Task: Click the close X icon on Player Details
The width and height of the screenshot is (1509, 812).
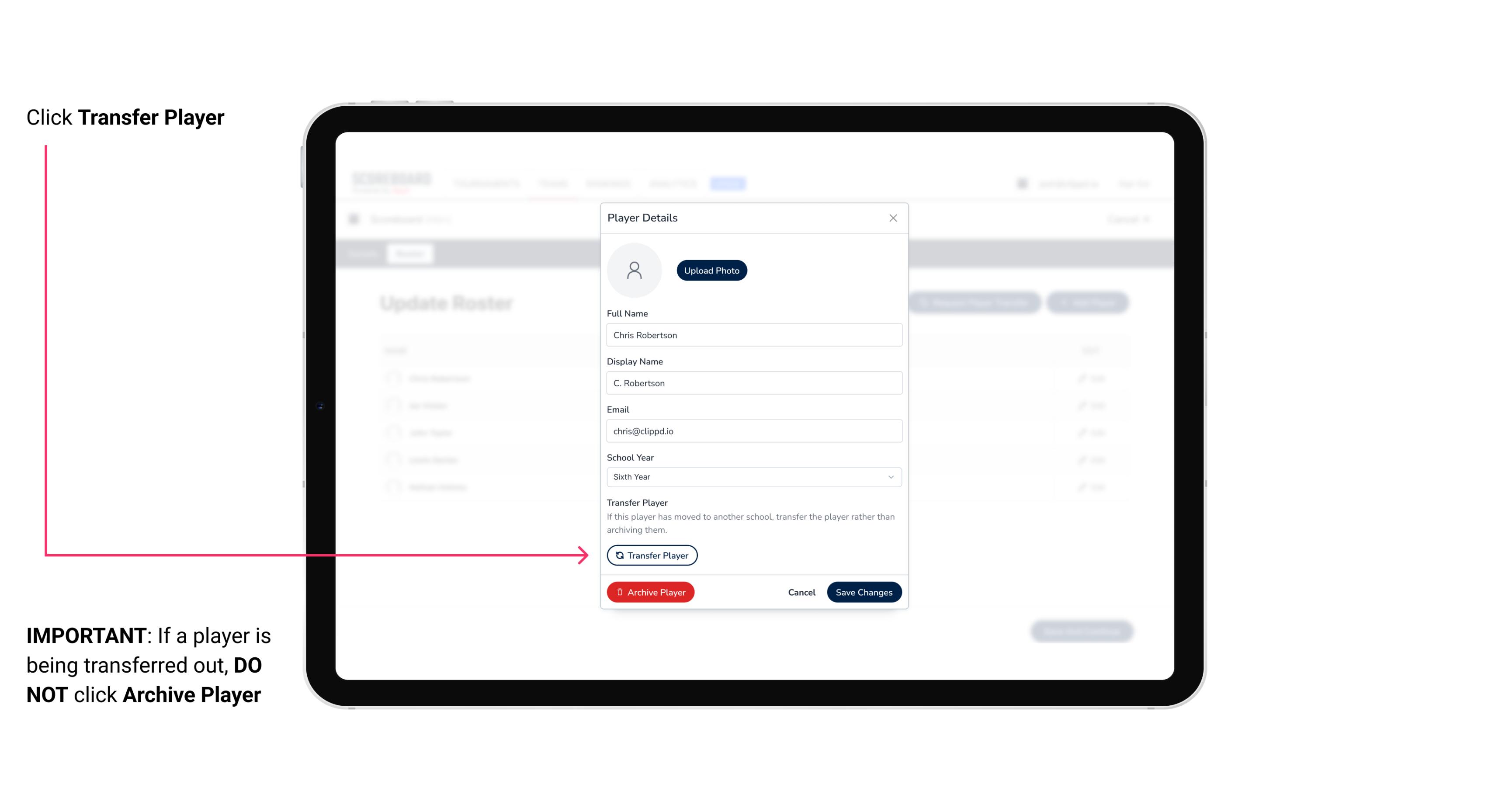Action: pyautogui.click(x=893, y=218)
